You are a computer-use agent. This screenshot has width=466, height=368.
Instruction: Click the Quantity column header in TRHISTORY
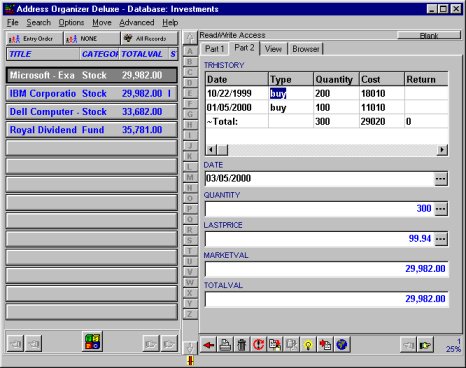[x=336, y=79]
